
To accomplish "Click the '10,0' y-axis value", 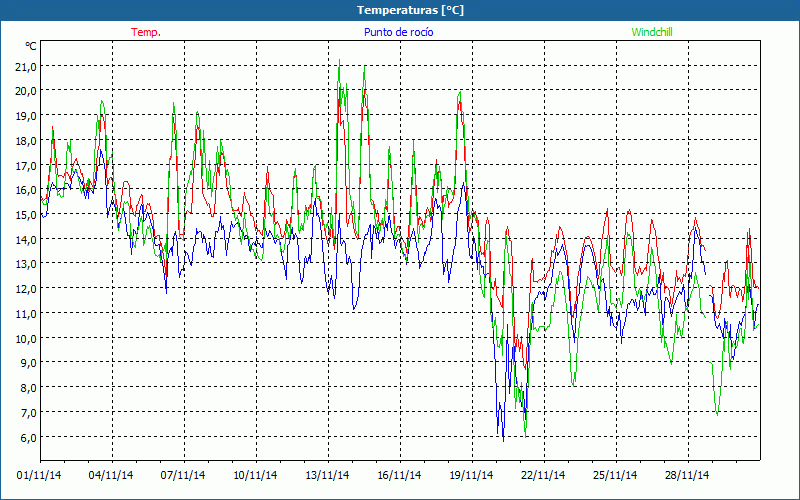I will coord(27,338).
